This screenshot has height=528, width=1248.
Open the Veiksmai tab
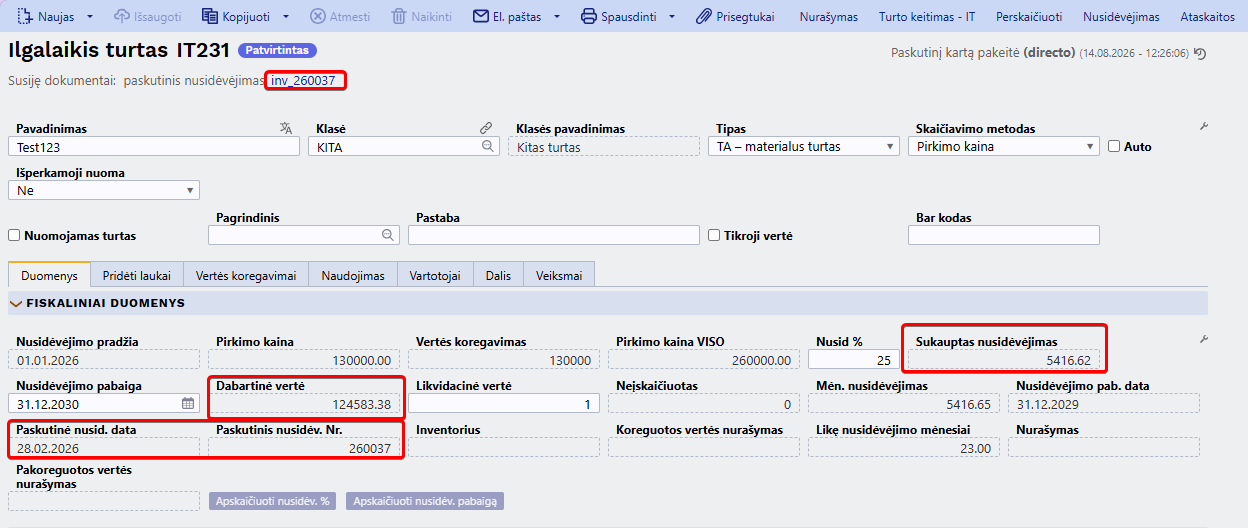click(x=559, y=275)
